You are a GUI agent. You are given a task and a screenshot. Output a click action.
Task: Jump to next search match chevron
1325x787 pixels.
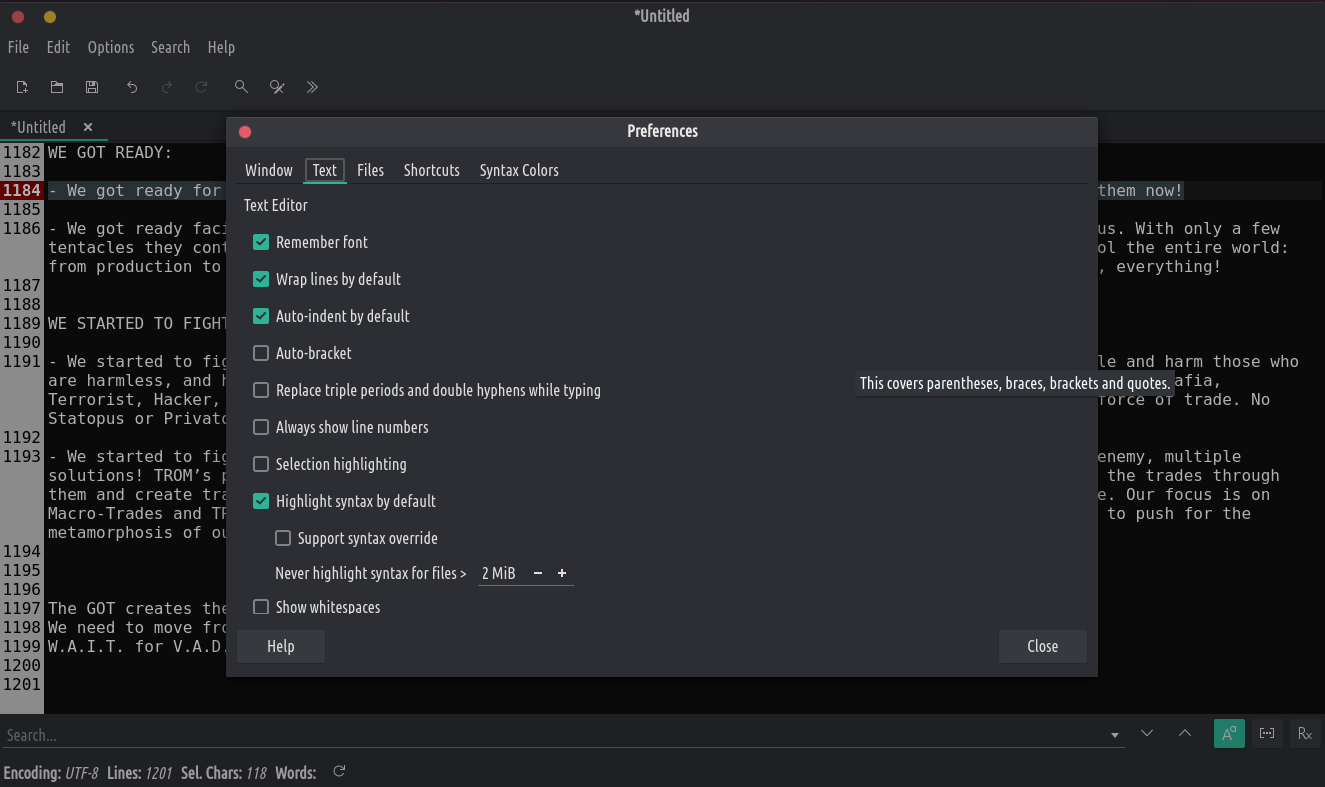tap(1147, 734)
